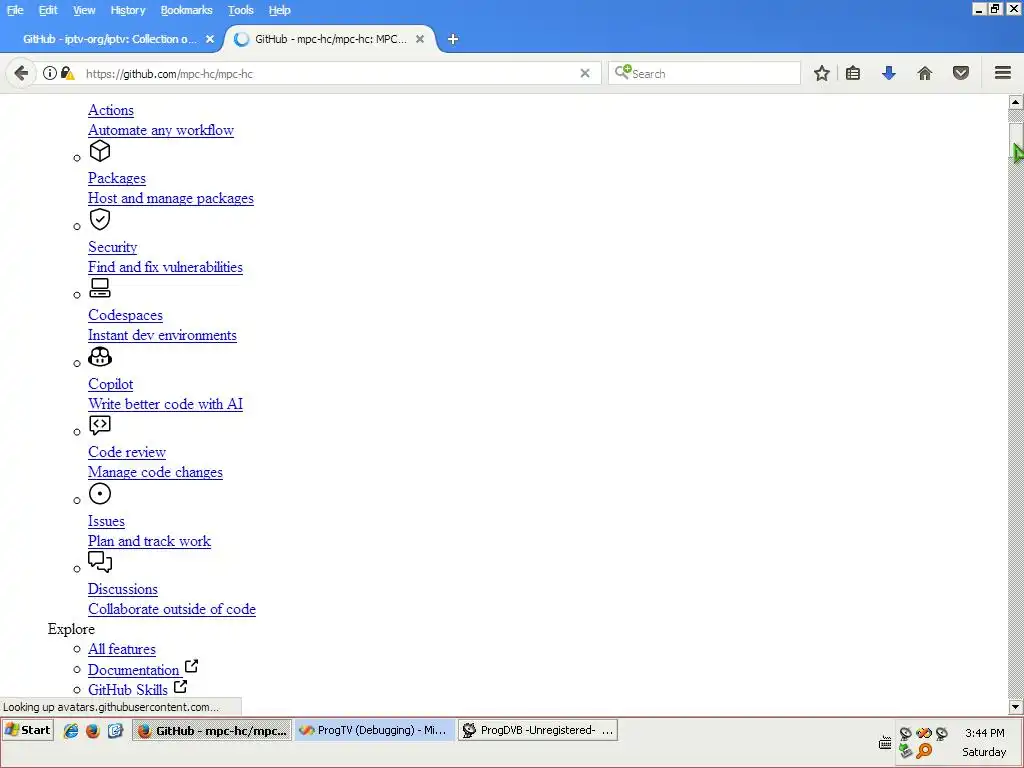The width and height of the screenshot is (1024, 768).
Task: Click the Security shield icon
Action: coord(100,219)
